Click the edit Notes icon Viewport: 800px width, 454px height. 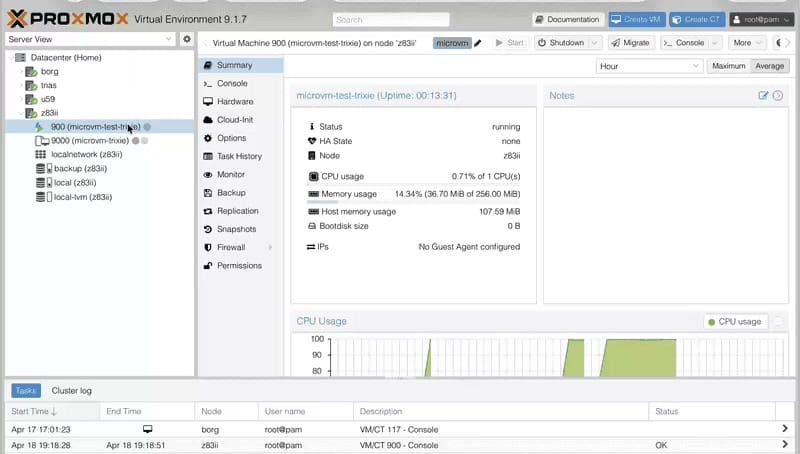764,95
